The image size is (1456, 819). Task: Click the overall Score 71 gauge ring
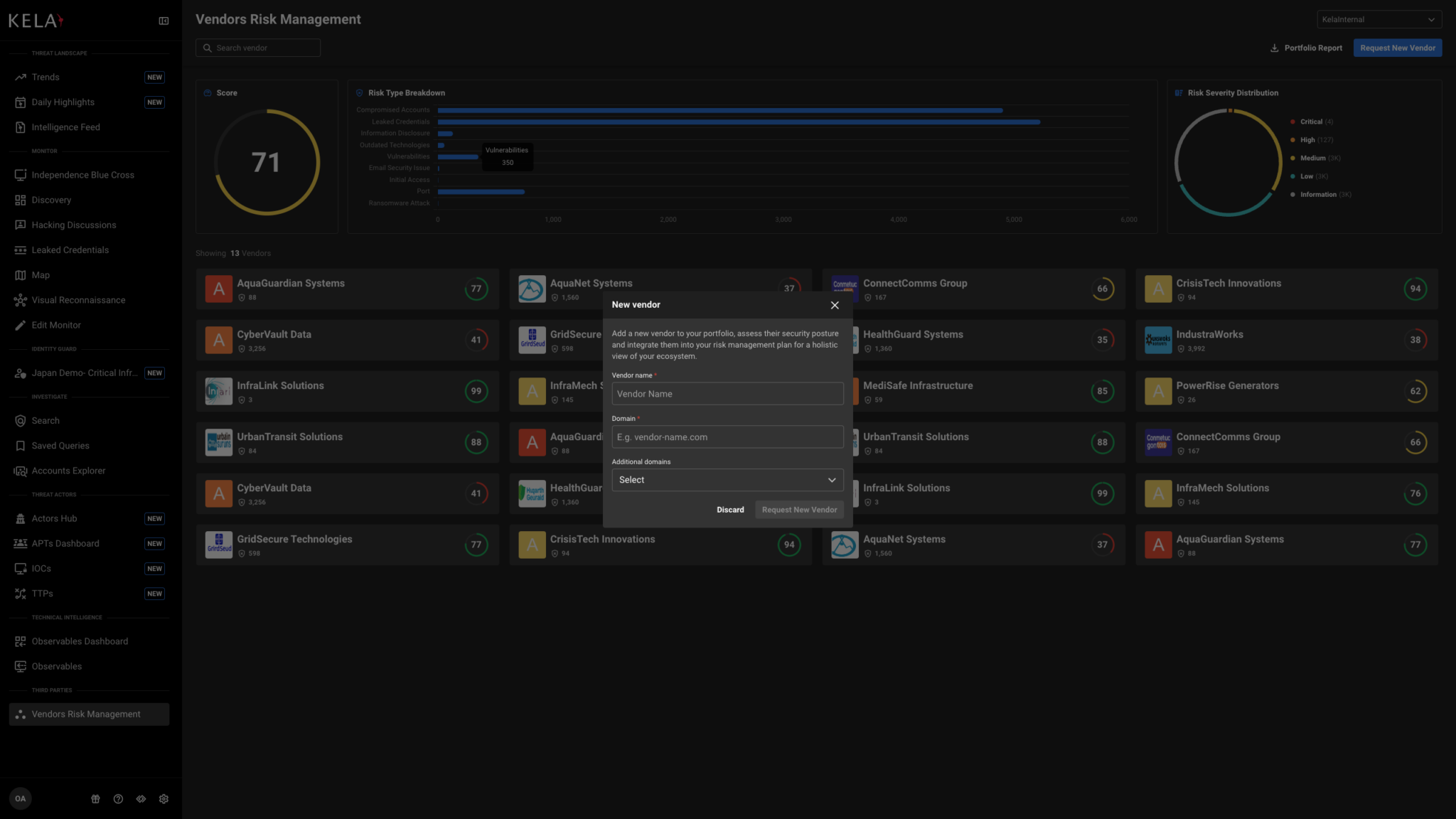267,162
